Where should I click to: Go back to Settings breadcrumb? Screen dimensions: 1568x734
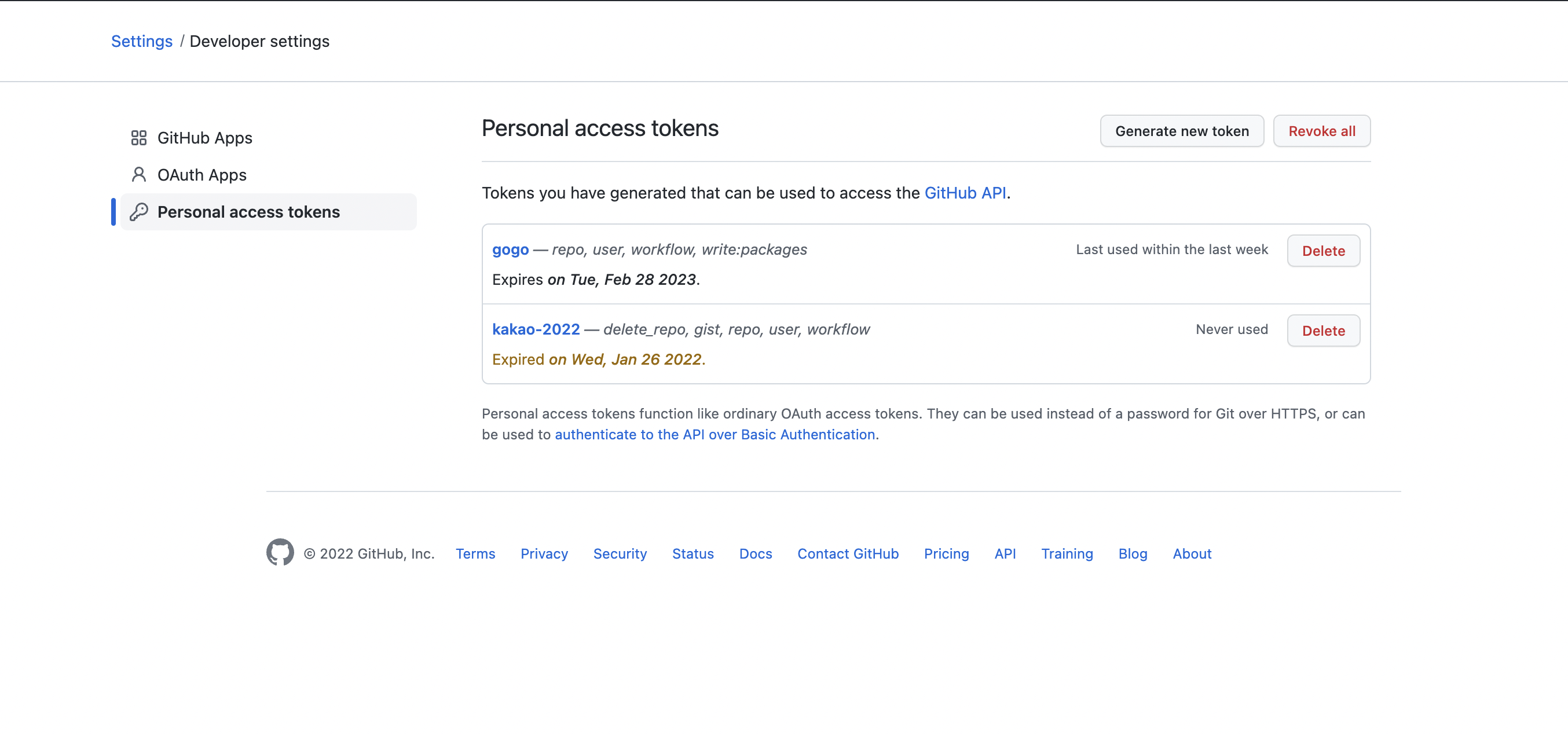pyautogui.click(x=141, y=41)
